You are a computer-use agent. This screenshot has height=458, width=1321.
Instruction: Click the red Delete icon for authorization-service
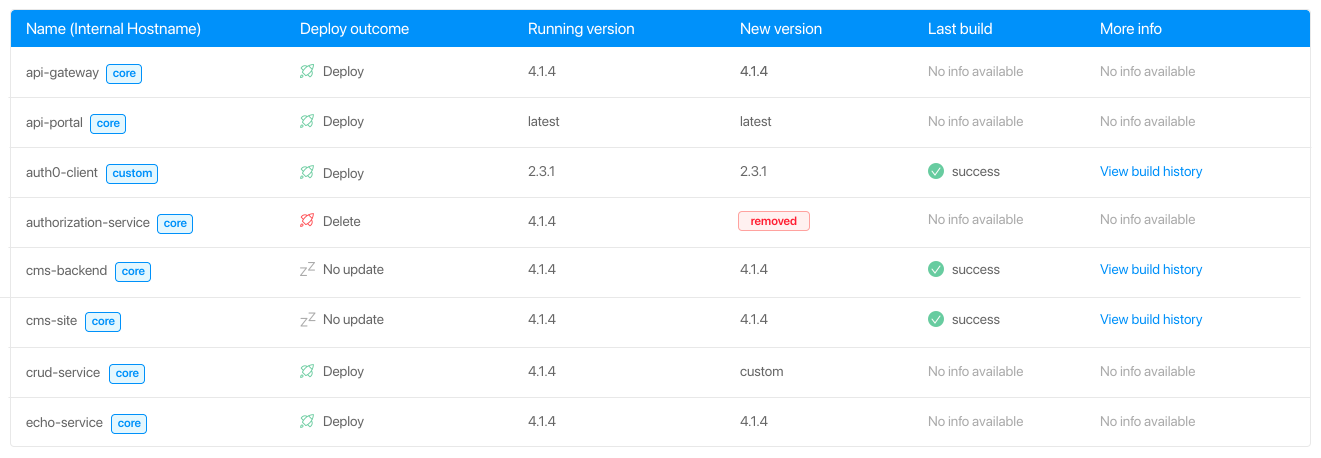(307, 221)
